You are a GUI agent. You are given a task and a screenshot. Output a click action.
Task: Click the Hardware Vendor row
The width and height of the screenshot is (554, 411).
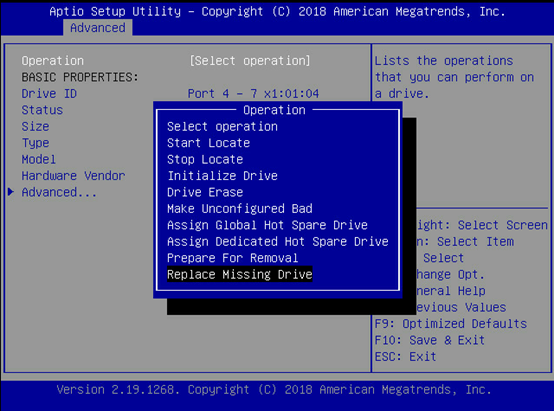click(x=73, y=176)
